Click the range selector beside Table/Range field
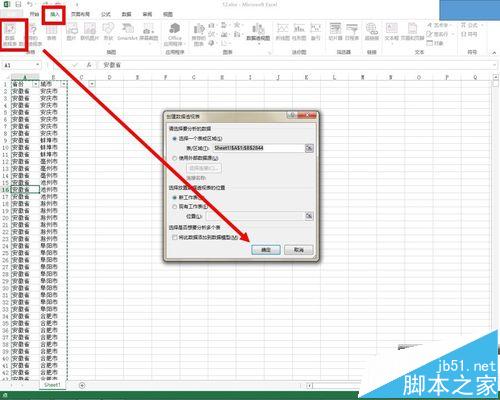500x400 pixels. pyautogui.click(x=309, y=148)
